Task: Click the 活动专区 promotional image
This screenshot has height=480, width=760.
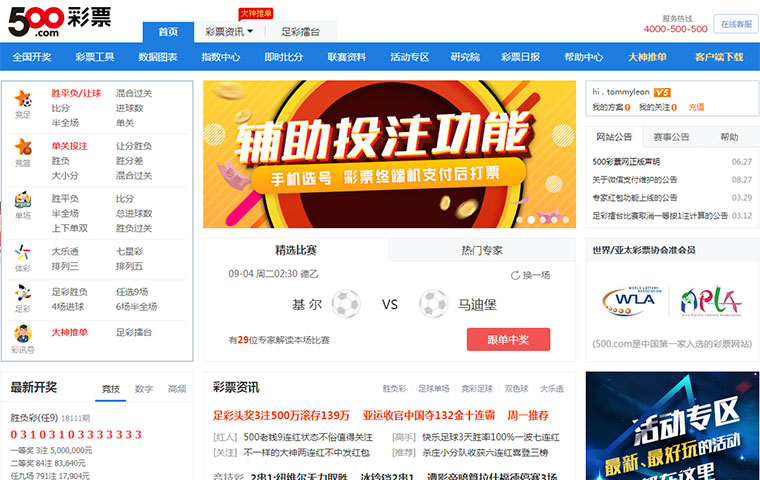Action: 672,426
